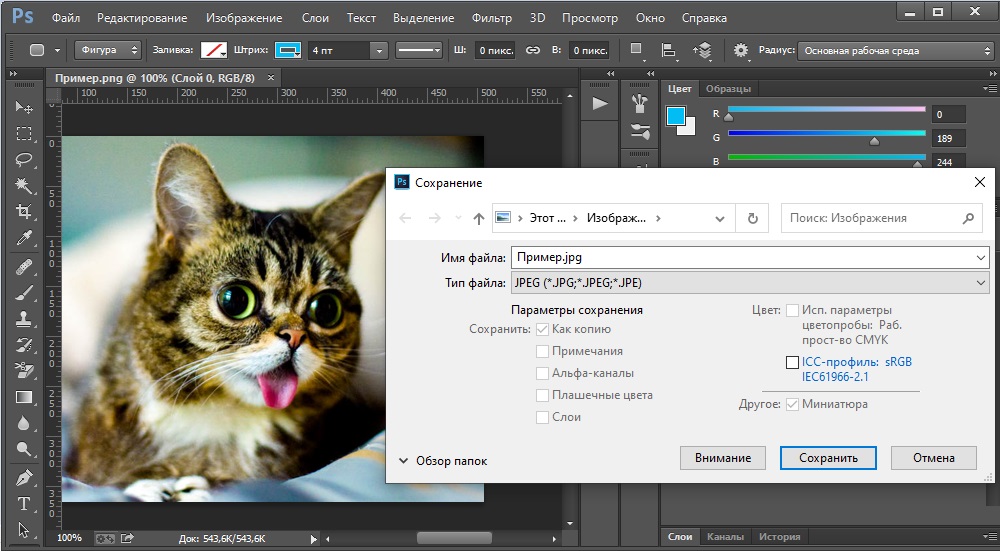Switch to the 'История' tab
This screenshot has width=1000, height=551.
coord(779,536)
